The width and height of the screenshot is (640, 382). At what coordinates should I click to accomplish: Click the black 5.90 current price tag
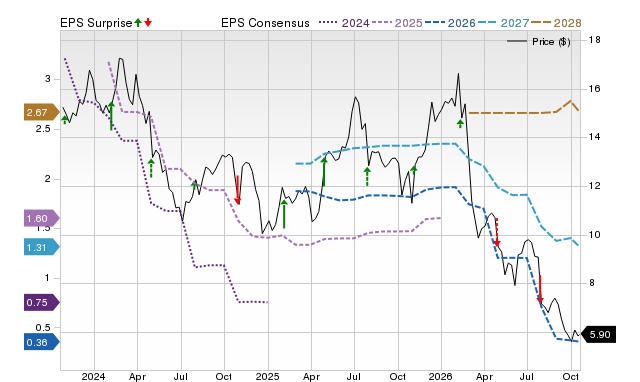coord(598,335)
